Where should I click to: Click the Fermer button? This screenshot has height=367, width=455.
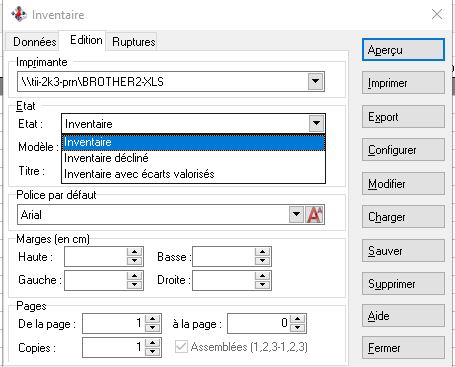pyautogui.click(x=403, y=348)
